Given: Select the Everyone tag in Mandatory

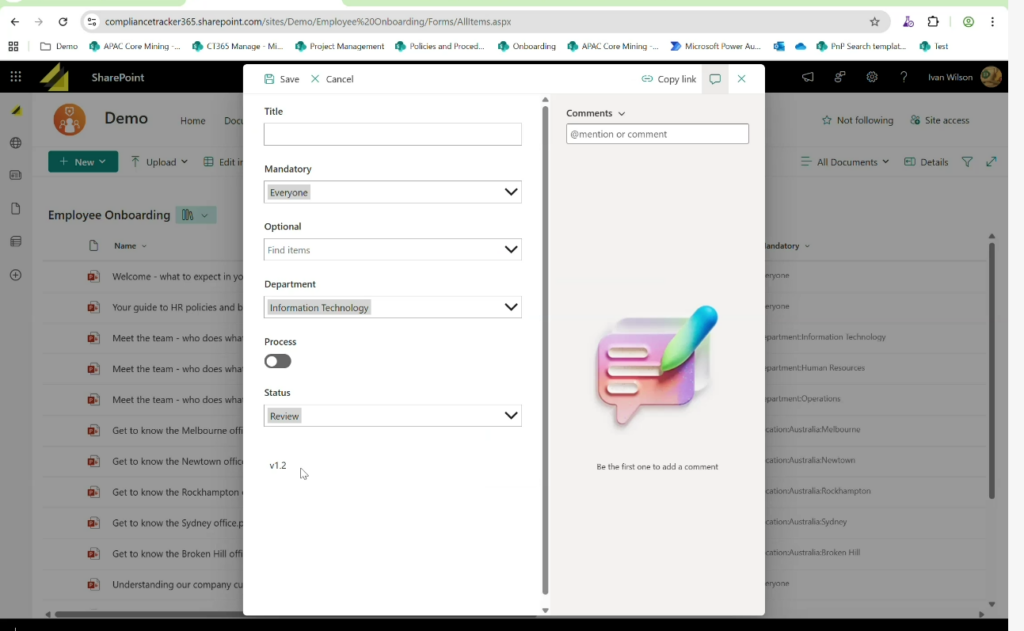Looking at the screenshot, I should [x=289, y=192].
